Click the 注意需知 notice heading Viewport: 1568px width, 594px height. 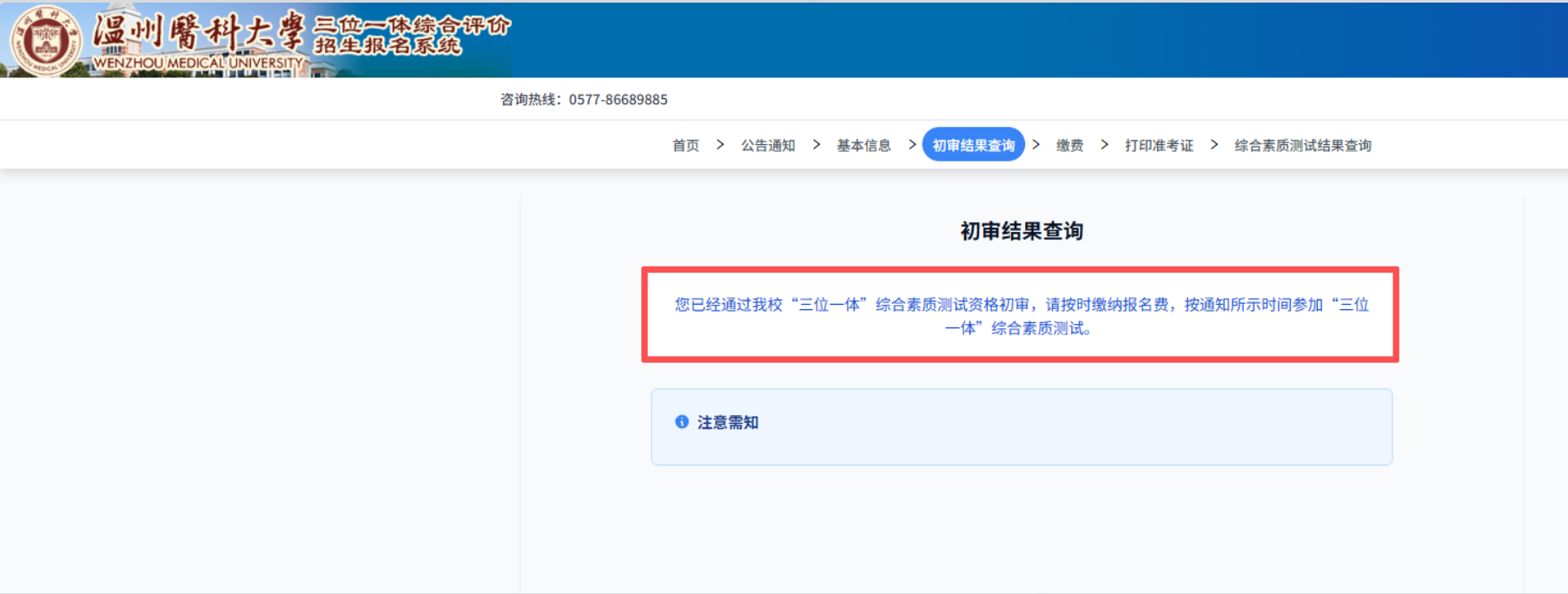pyautogui.click(x=728, y=423)
